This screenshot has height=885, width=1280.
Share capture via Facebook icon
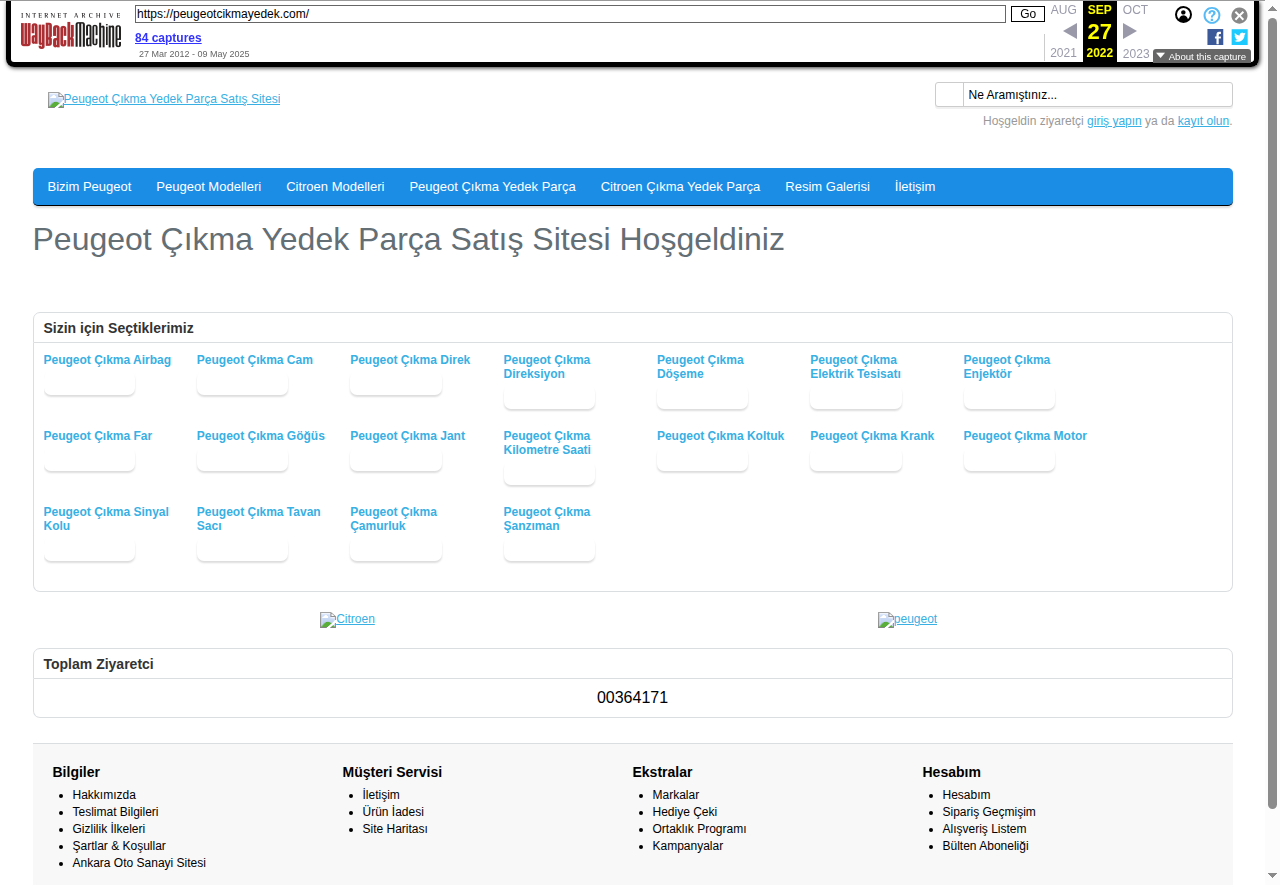(1215, 37)
